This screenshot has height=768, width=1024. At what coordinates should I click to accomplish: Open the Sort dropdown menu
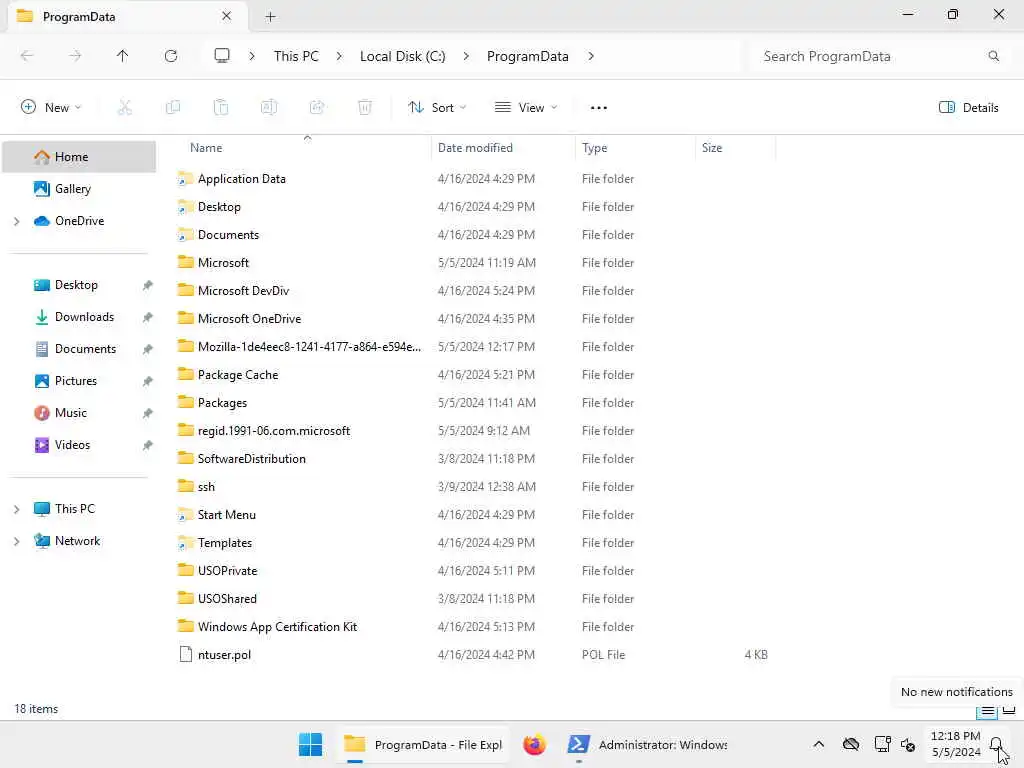coord(437,108)
